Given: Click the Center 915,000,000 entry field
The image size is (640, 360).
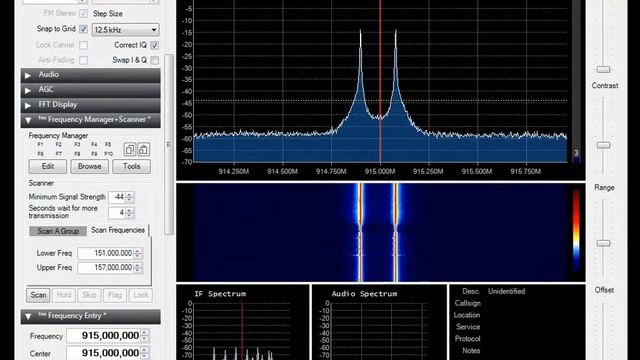Looking at the screenshot, I should (104, 353).
